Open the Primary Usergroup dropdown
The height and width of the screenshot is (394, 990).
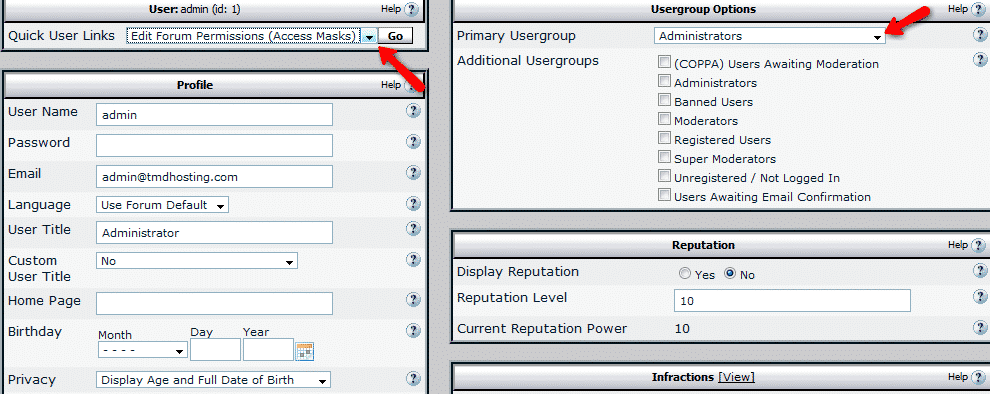(x=770, y=36)
